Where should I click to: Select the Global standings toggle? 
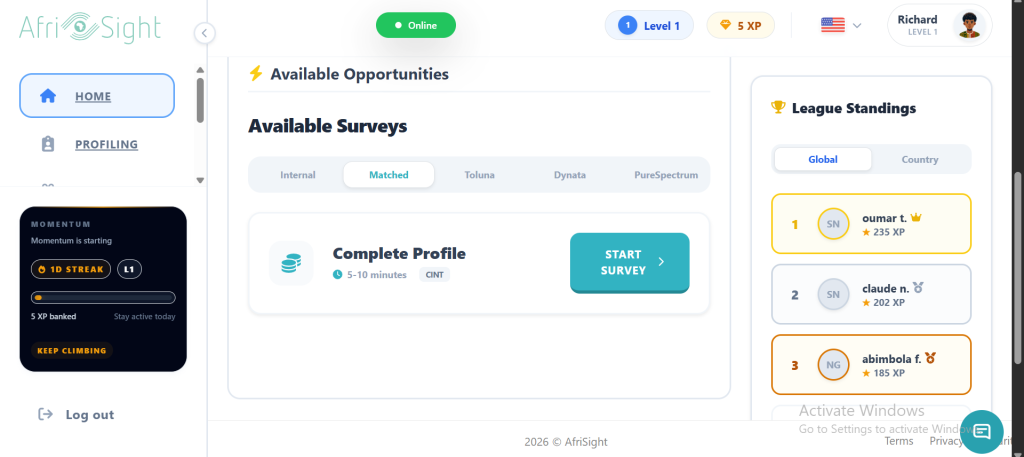[823, 160]
